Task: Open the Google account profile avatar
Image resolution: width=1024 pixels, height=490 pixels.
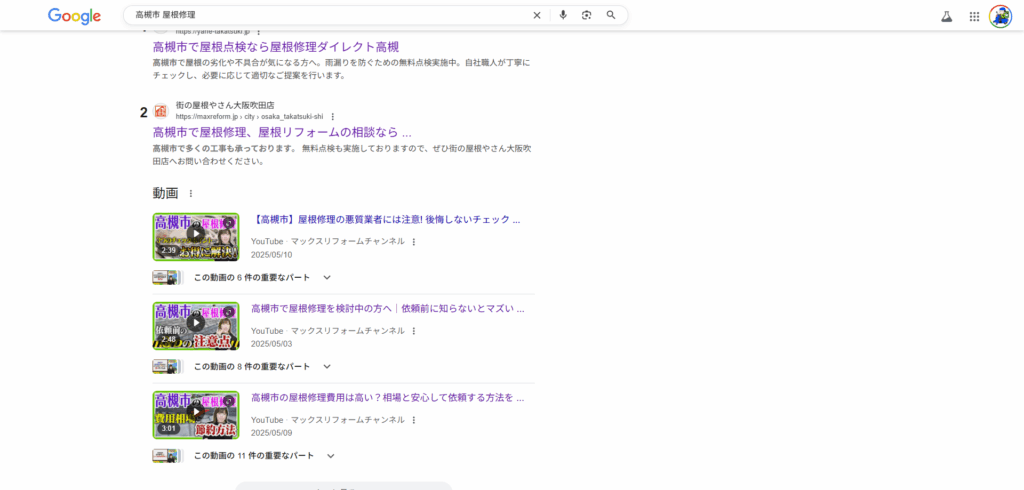Action: (1000, 16)
